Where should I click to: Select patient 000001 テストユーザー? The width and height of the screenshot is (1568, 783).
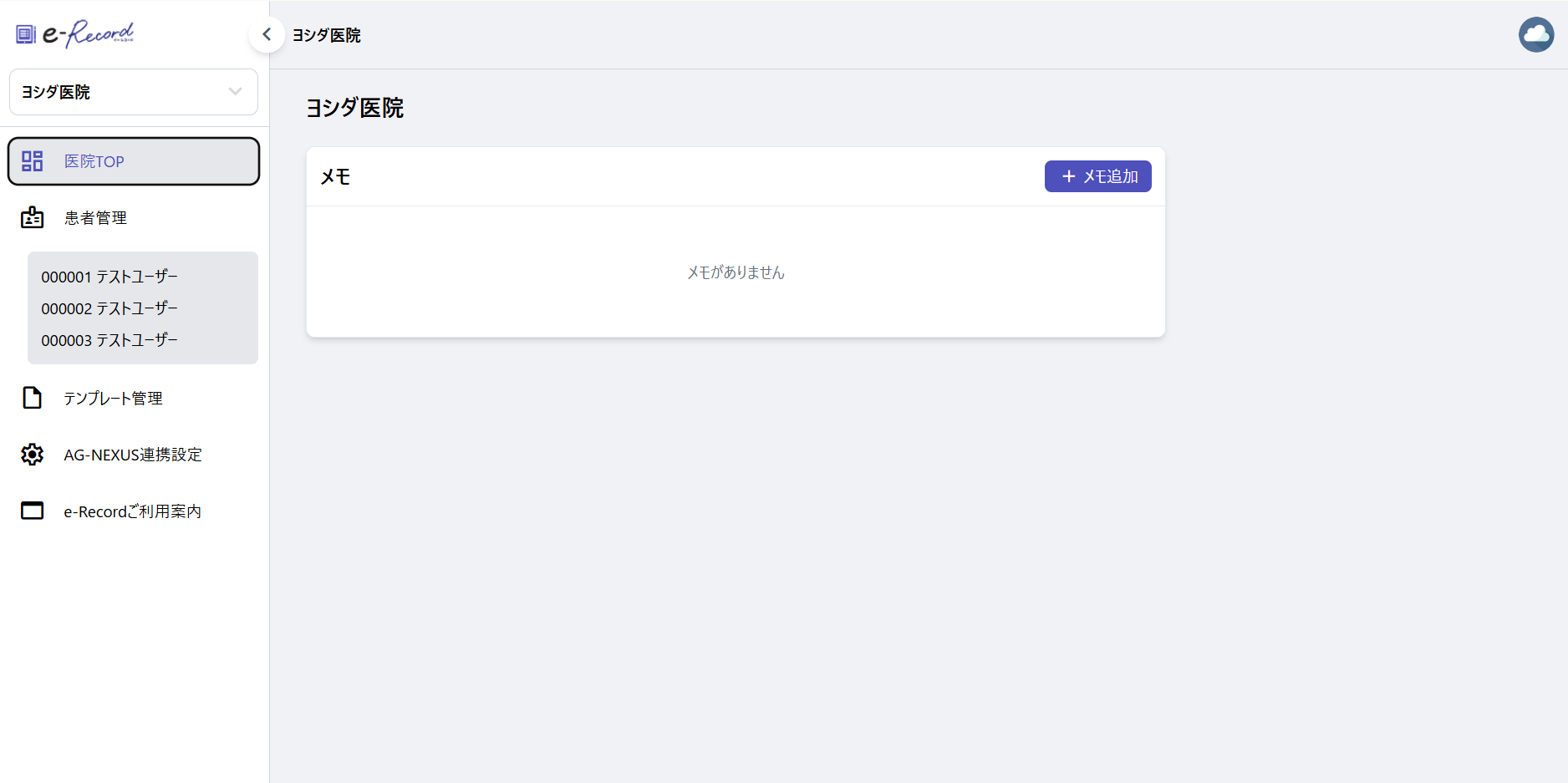(x=109, y=277)
